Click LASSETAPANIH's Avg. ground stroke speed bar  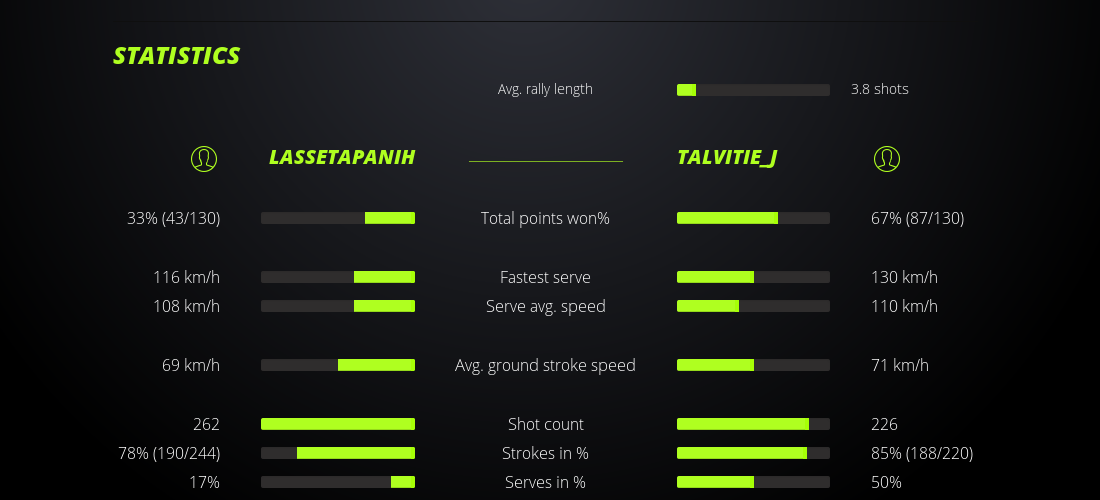click(x=338, y=365)
